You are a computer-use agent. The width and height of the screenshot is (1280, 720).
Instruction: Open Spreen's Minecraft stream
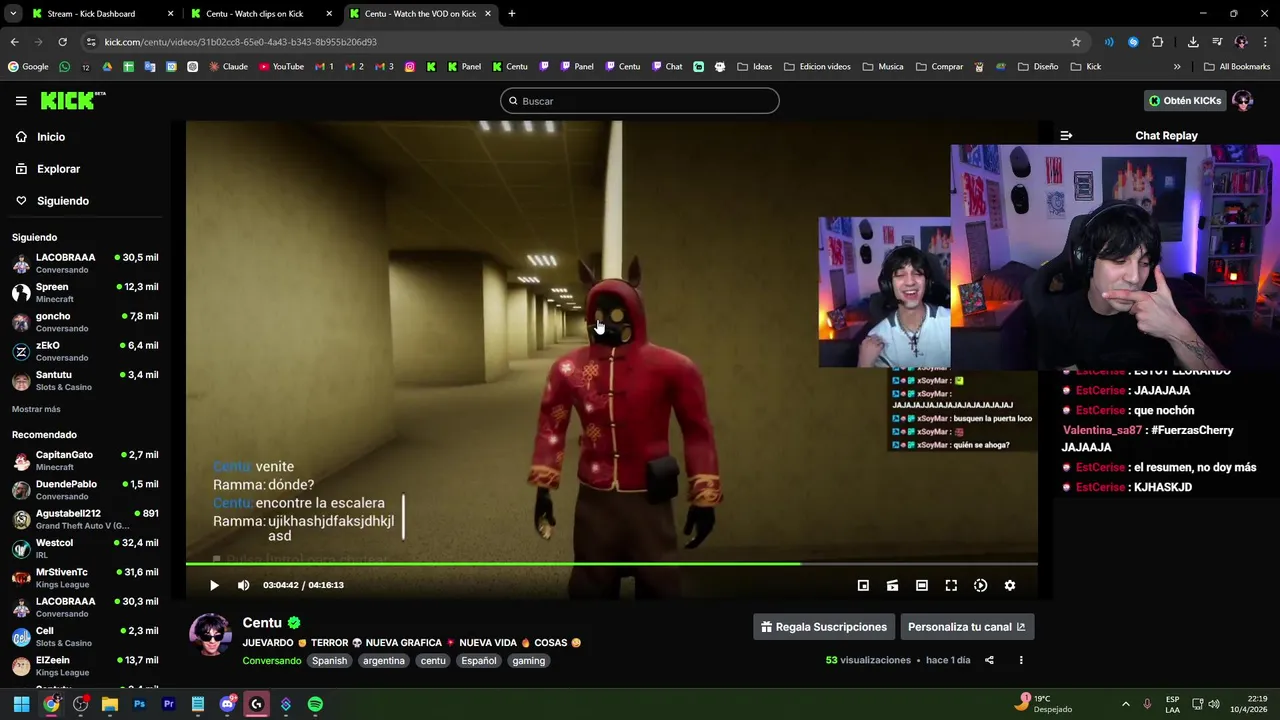coord(85,292)
